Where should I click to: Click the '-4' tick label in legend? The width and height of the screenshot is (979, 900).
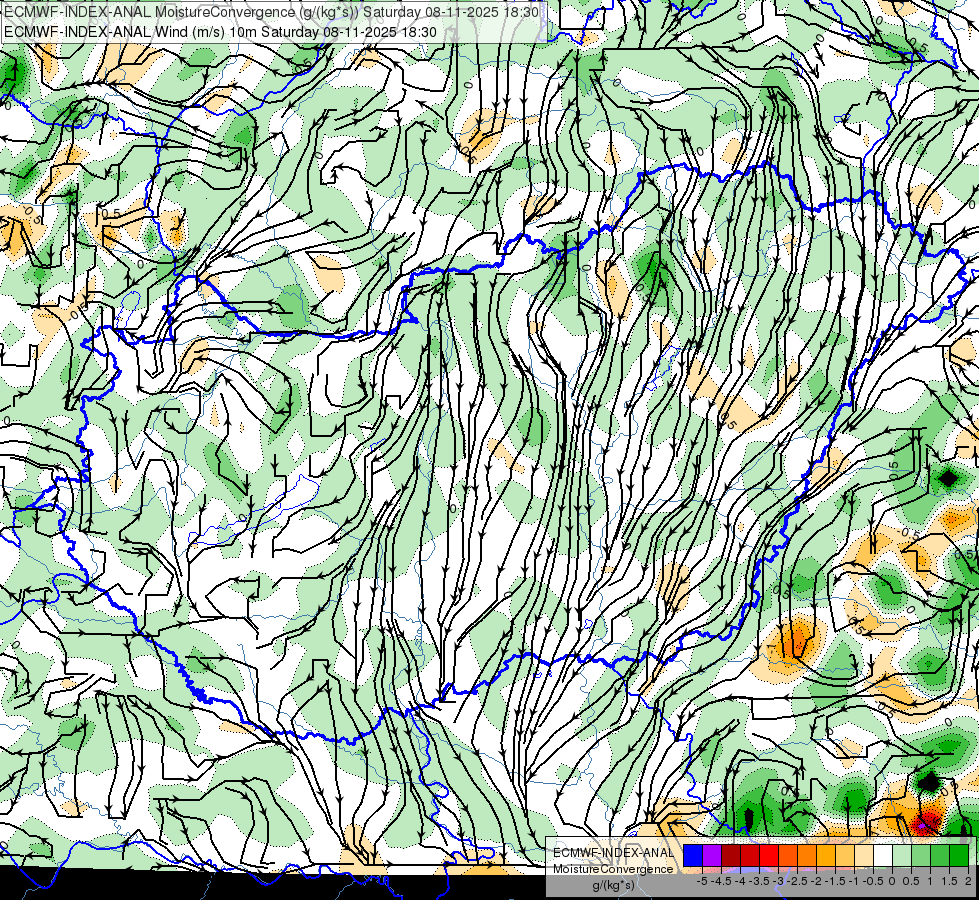point(740,881)
